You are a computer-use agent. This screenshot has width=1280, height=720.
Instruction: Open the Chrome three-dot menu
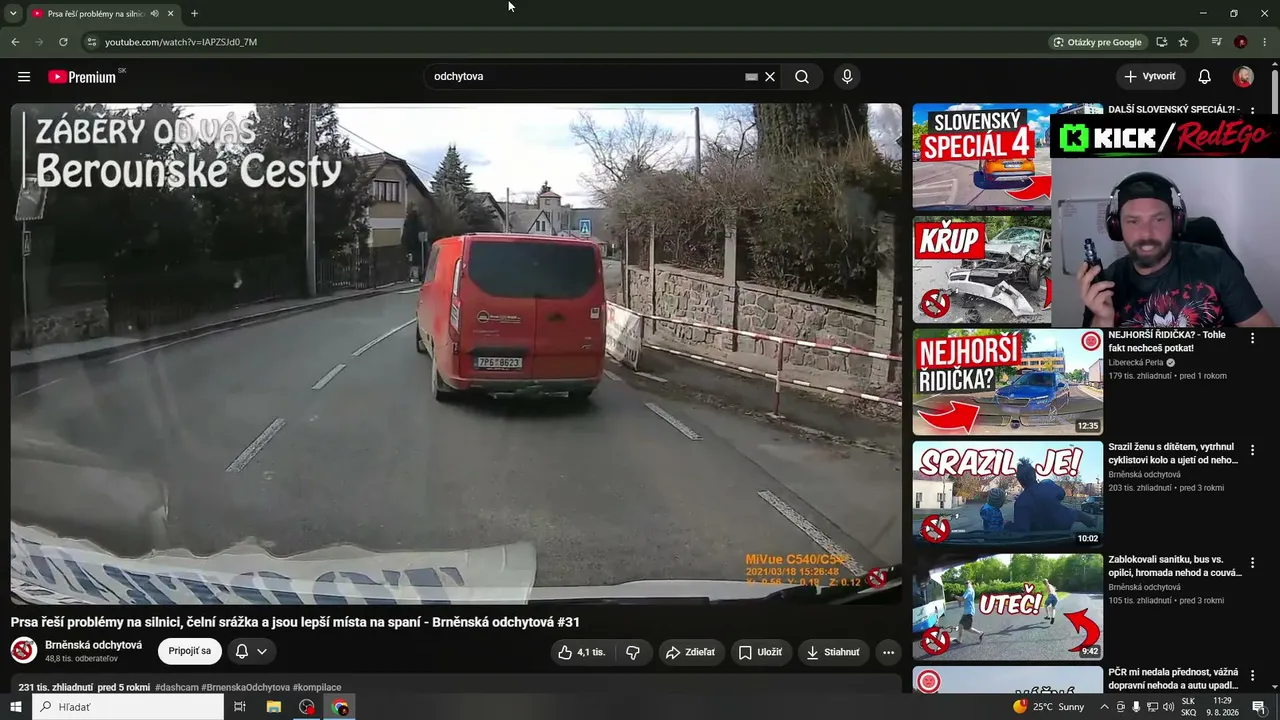pos(1265,42)
